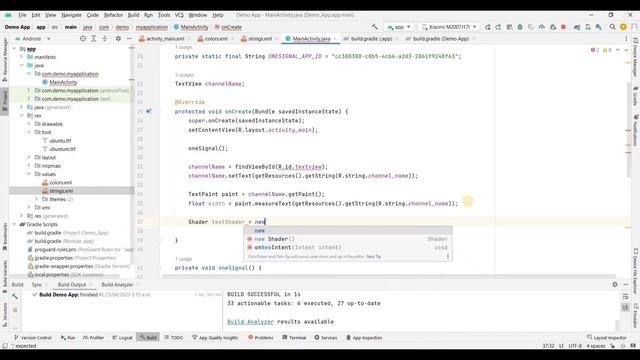Expand the mipmap folder
The height and width of the screenshot is (360, 640).
tap(29, 166)
